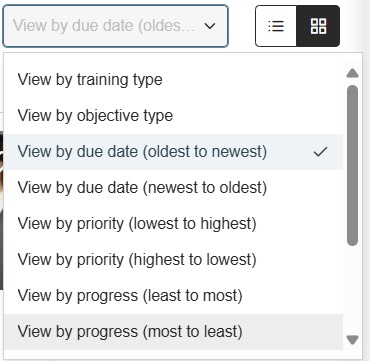Viewport: 370px width, 361px height.
Task: Switch to list view layout icon
Action: 276,26
